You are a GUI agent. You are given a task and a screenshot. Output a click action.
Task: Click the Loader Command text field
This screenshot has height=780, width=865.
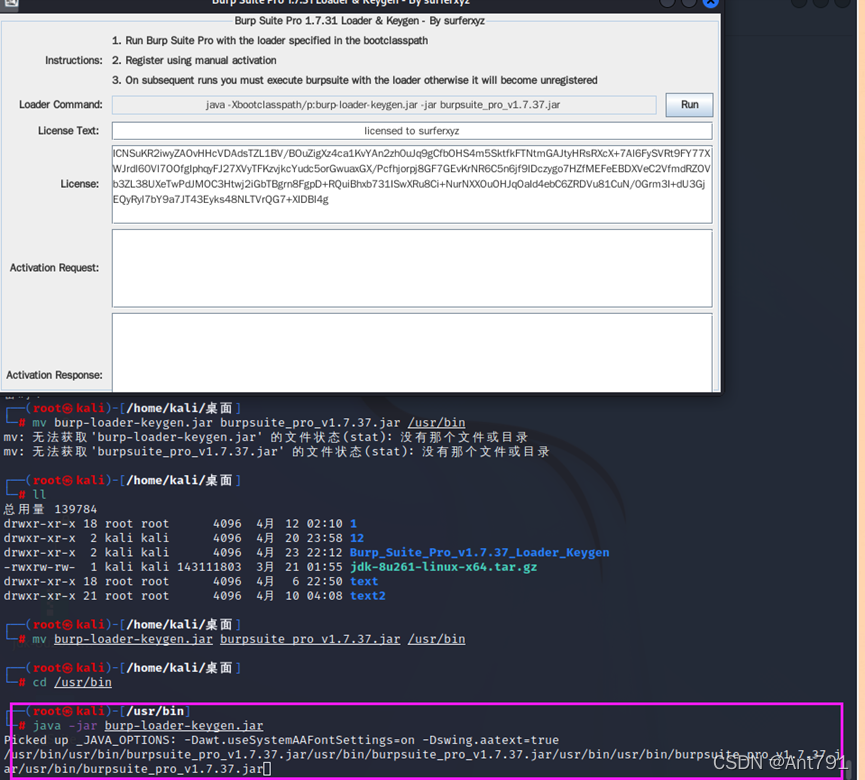[384, 105]
